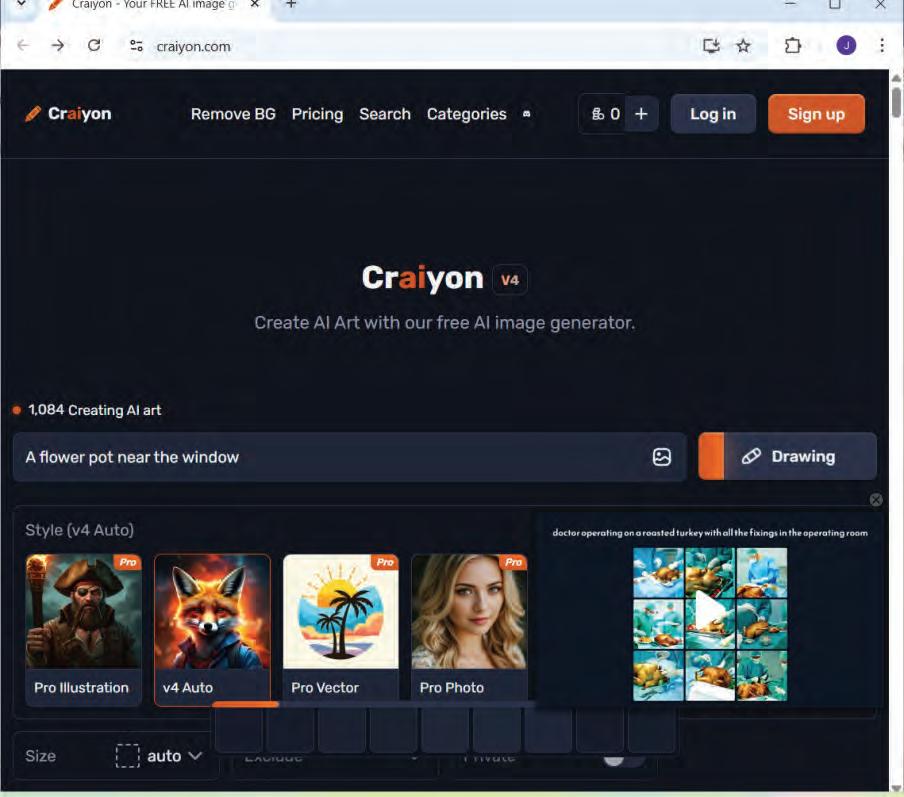Screen dimensions: 904x797
Task: Click the orange Sign up button
Action: [x=816, y=114]
